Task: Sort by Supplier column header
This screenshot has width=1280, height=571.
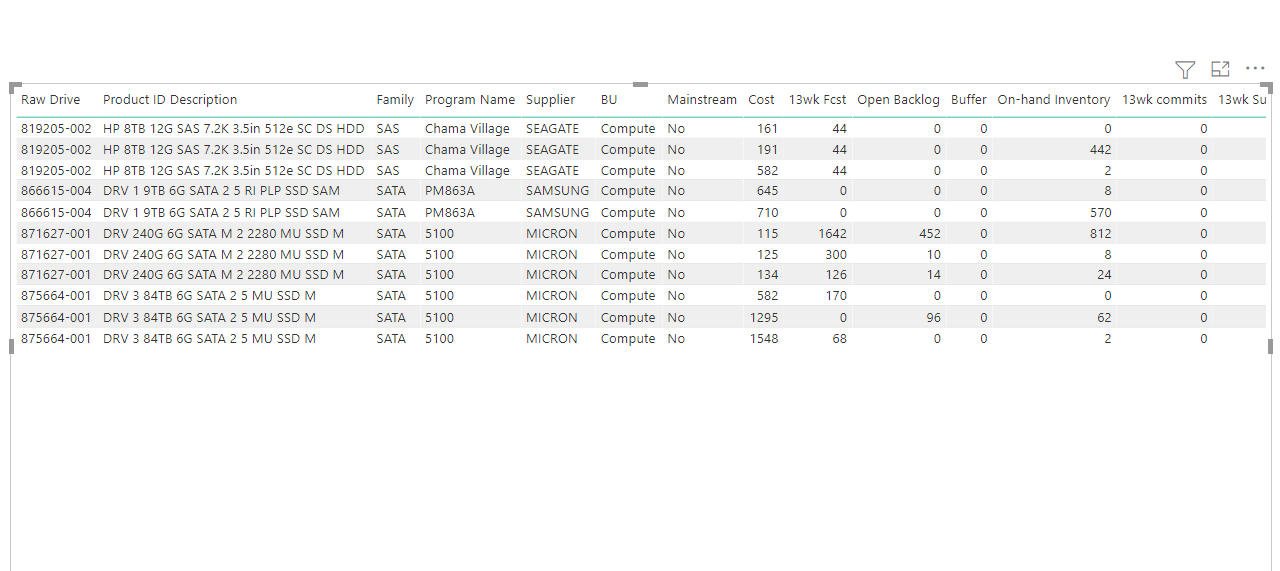Action: tap(551, 100)
